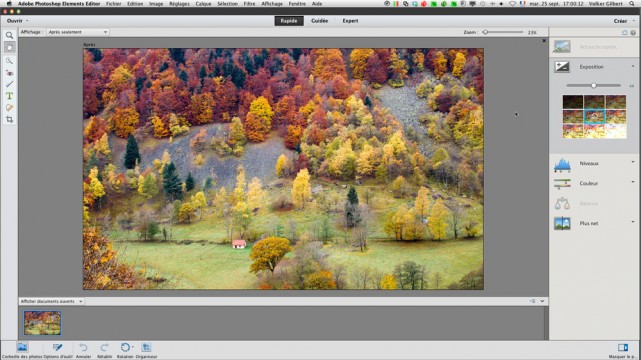Click the Balance scales icon

562,203
